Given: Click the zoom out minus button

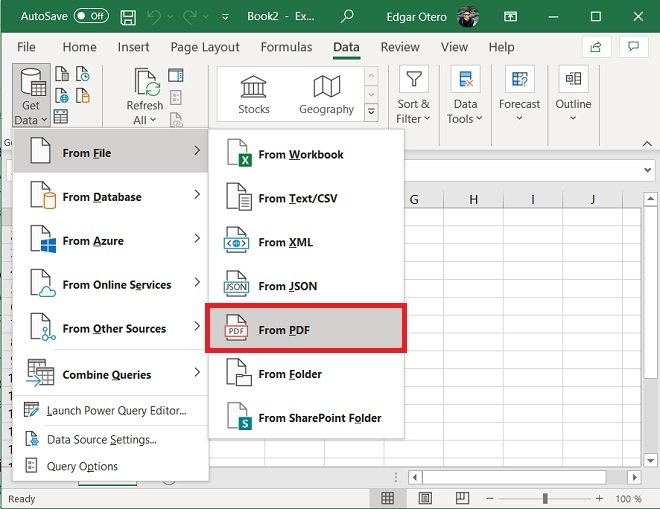Looking at the screenshot, I should (490, 499).
